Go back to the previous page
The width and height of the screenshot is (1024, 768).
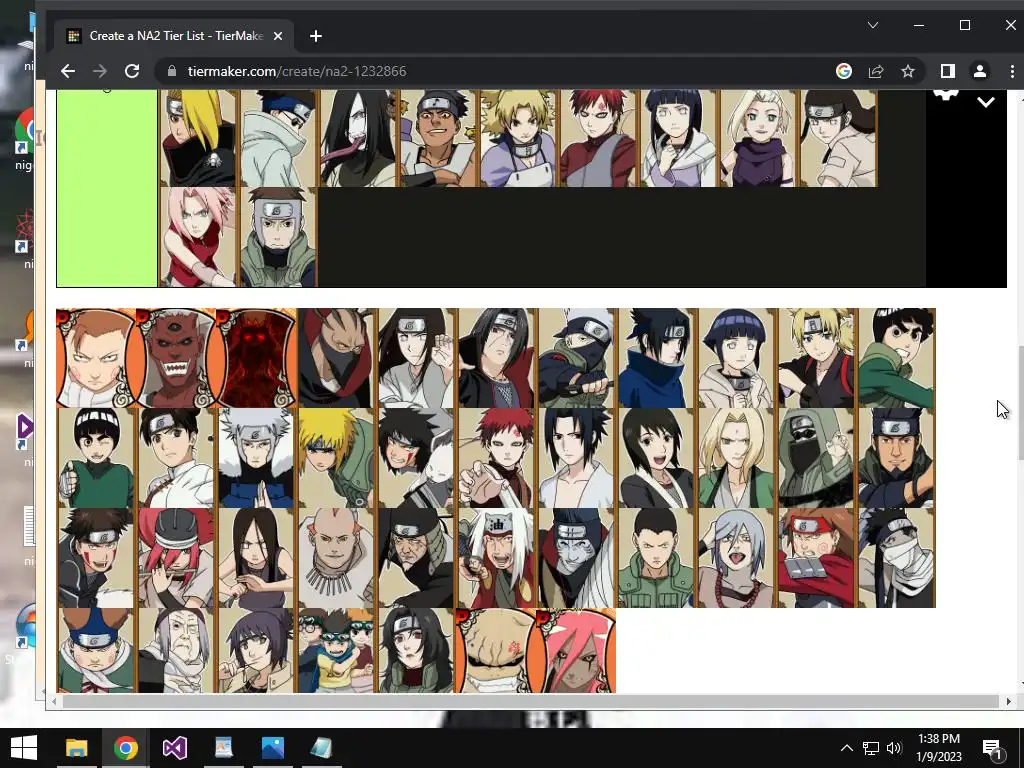(x=68, y=71)
